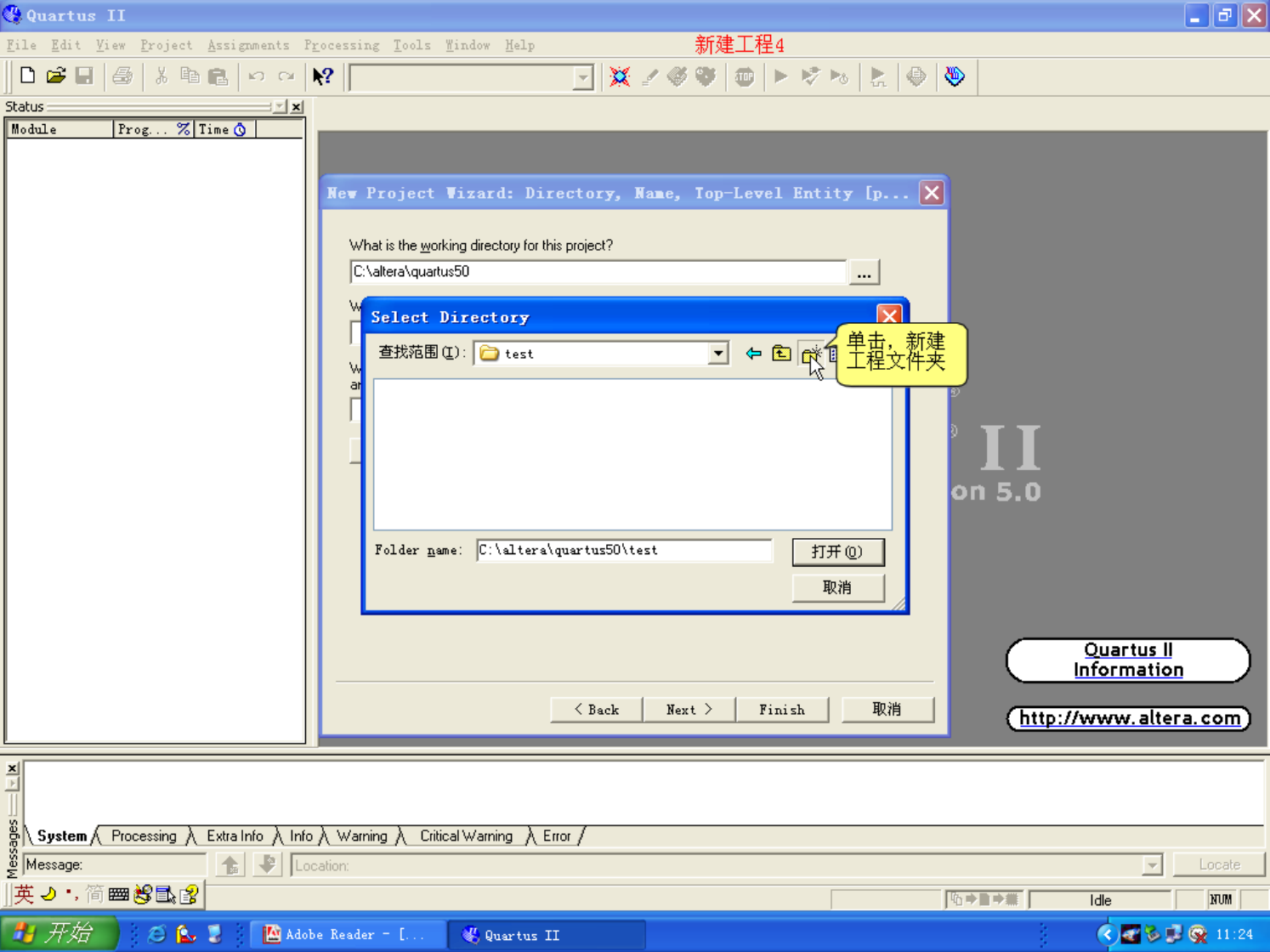Open the Location dropdown in Messages
1270x952 pixels.
pos(1152,865)
